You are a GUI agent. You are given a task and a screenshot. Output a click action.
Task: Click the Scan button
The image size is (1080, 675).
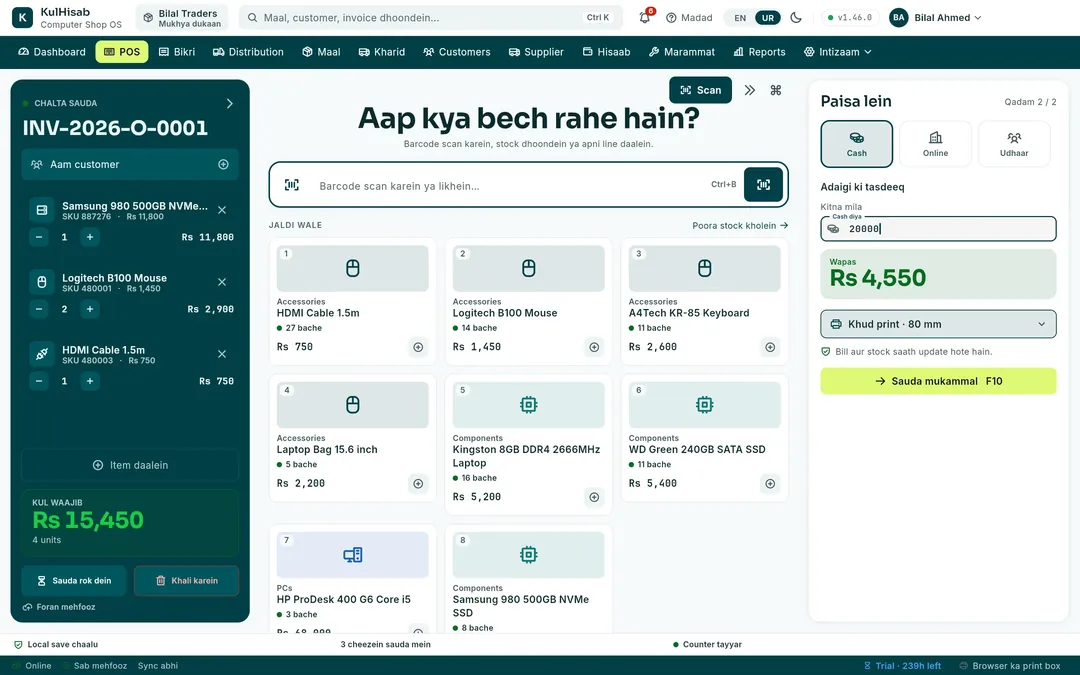tap(700, 90)
